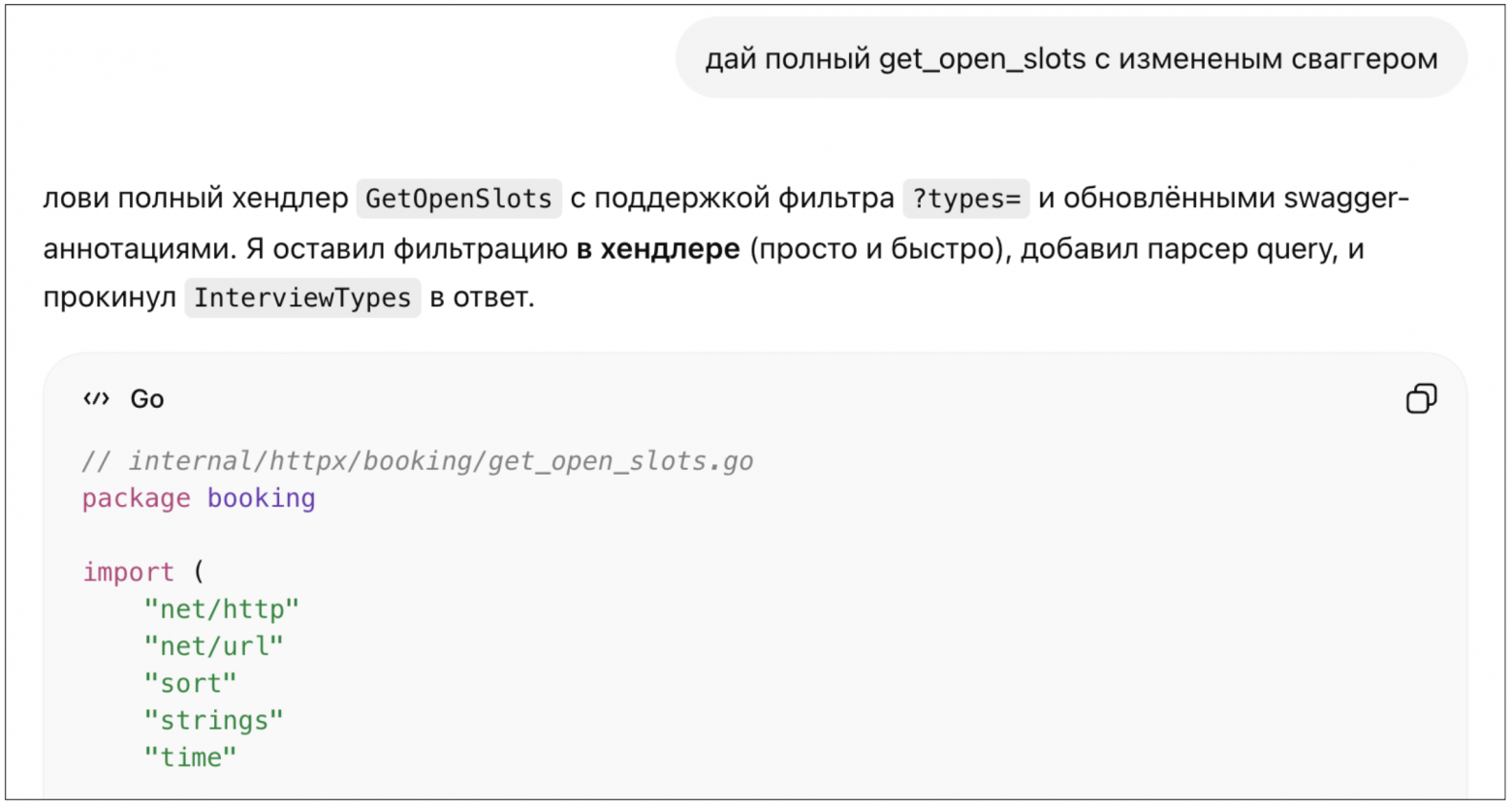The width and height of the screenshot is (1512, 809).
Task: Select the GetOpenSlots inline code chip
Action: point(457,199)
